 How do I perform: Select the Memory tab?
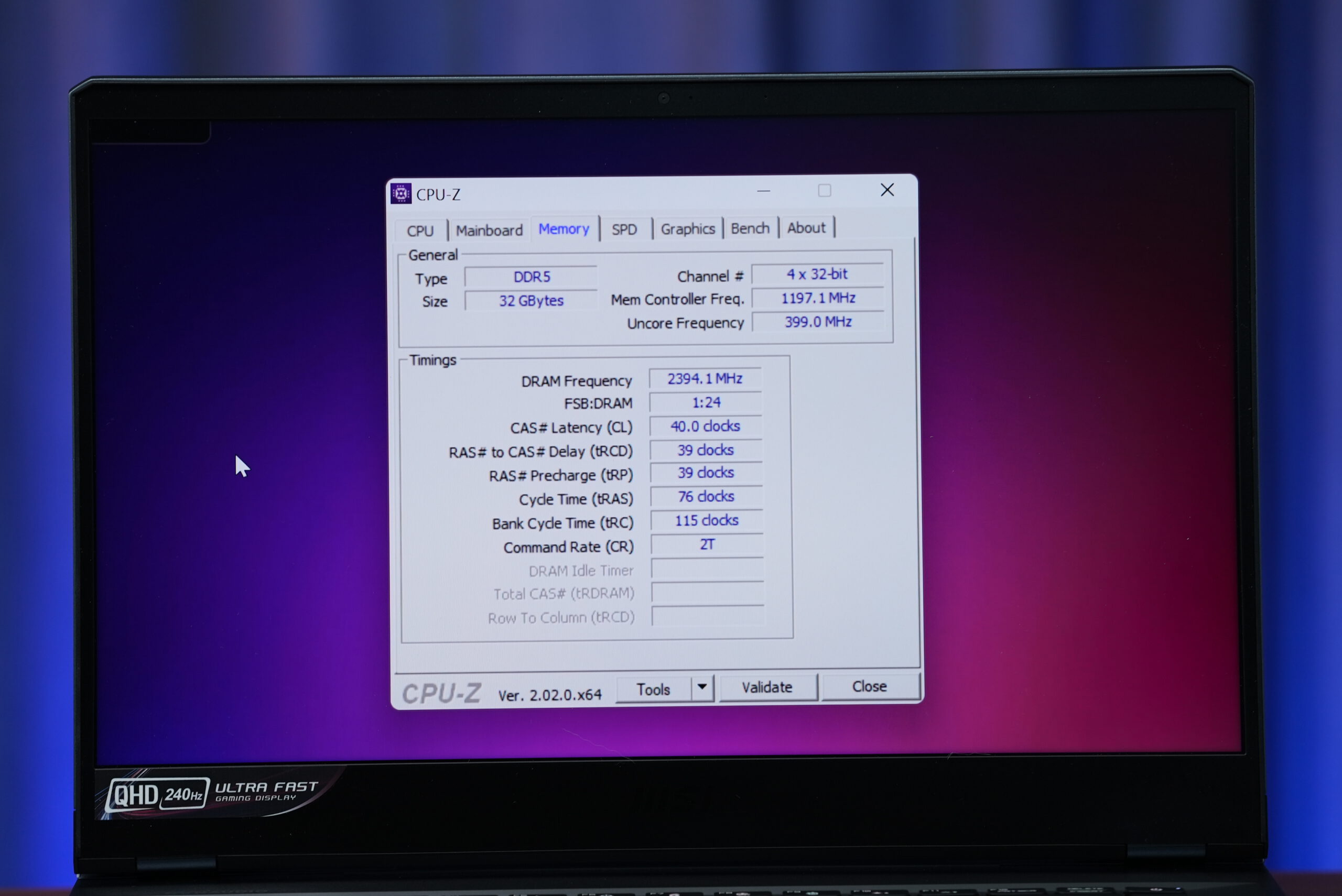[564, 228]
